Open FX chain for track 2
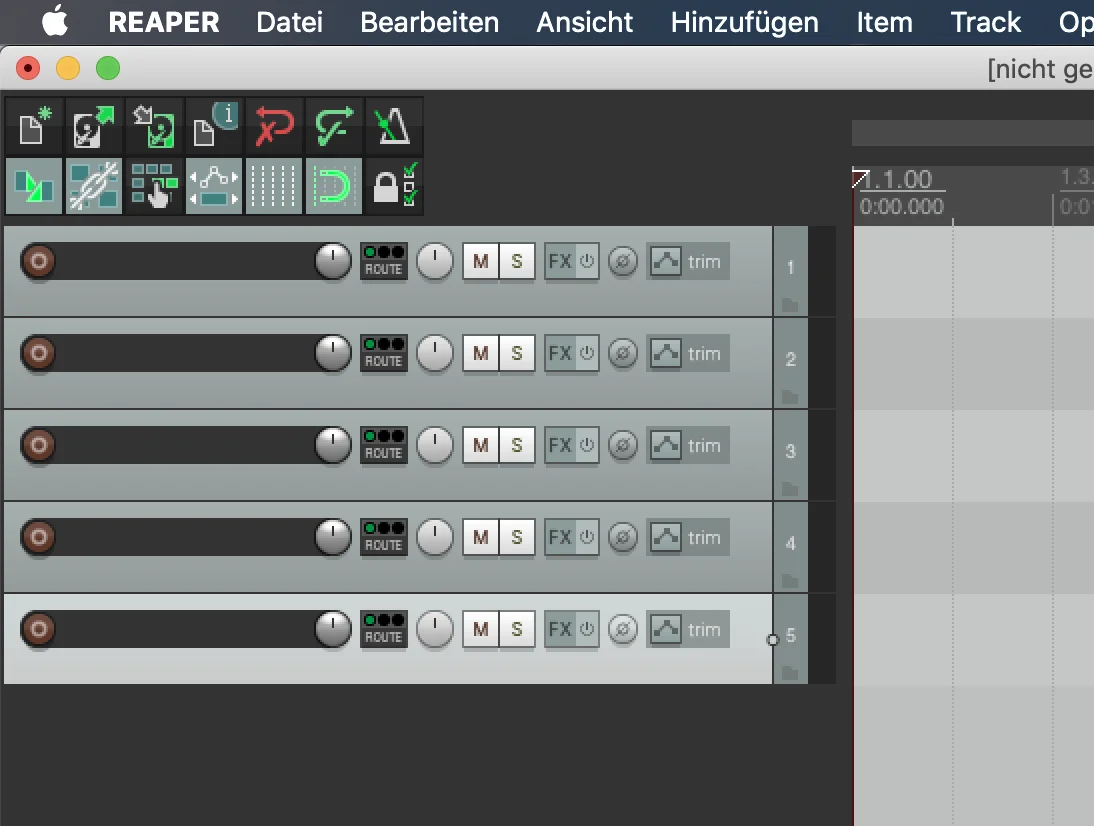The height and width of the screenshot is (826, 1094). pos(560,354)
